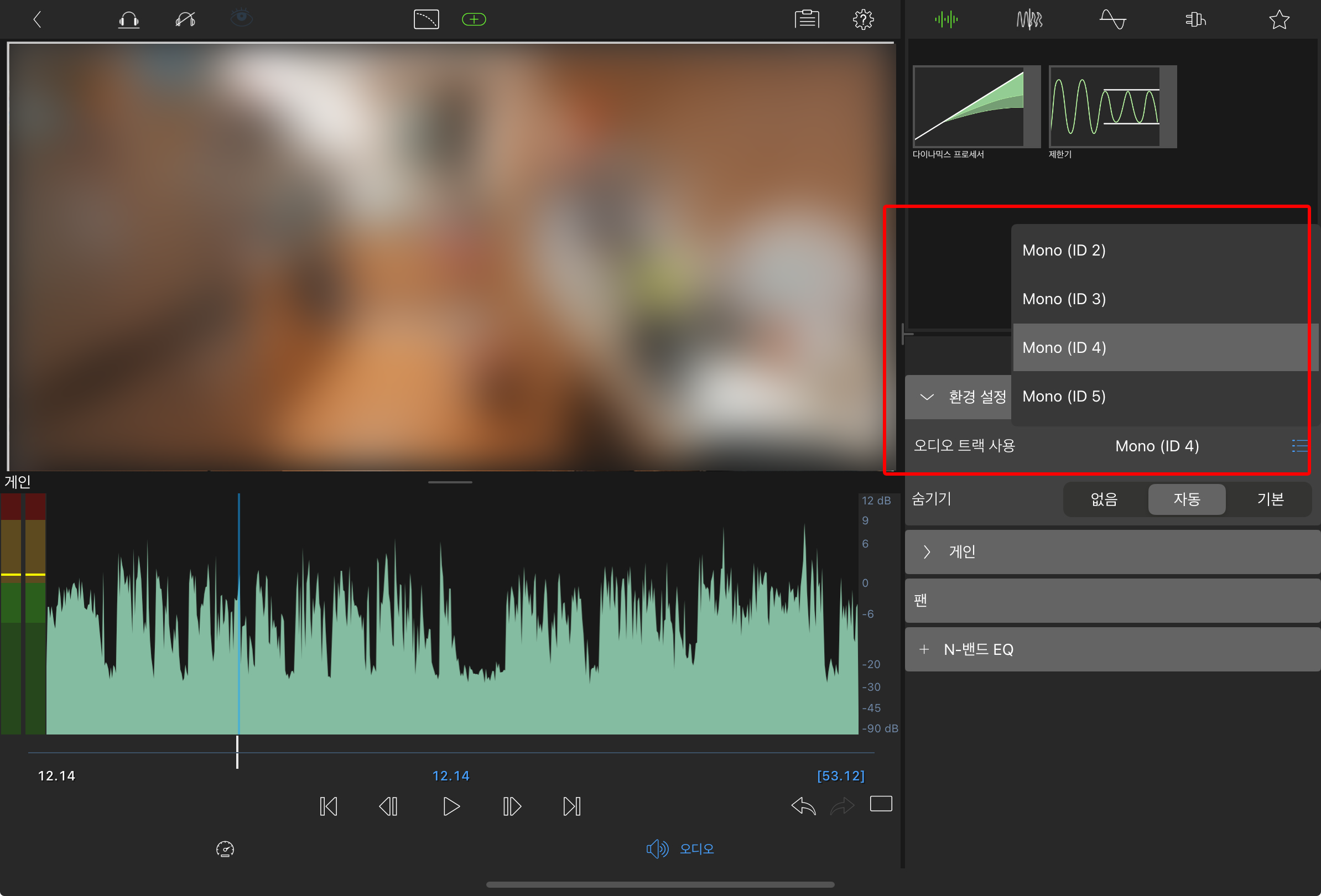Open the speed gauge icon
Image resolution: width=1321 pixels, height=896 pixels.
tap(225, 849)
